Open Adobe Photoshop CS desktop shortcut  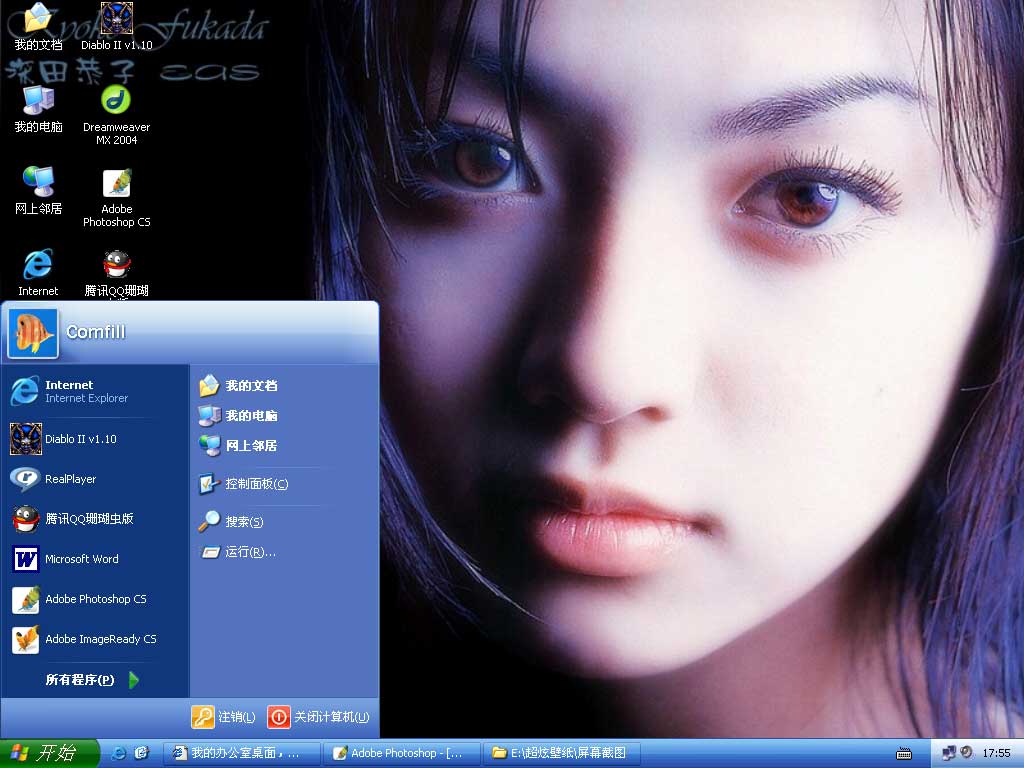117,185
